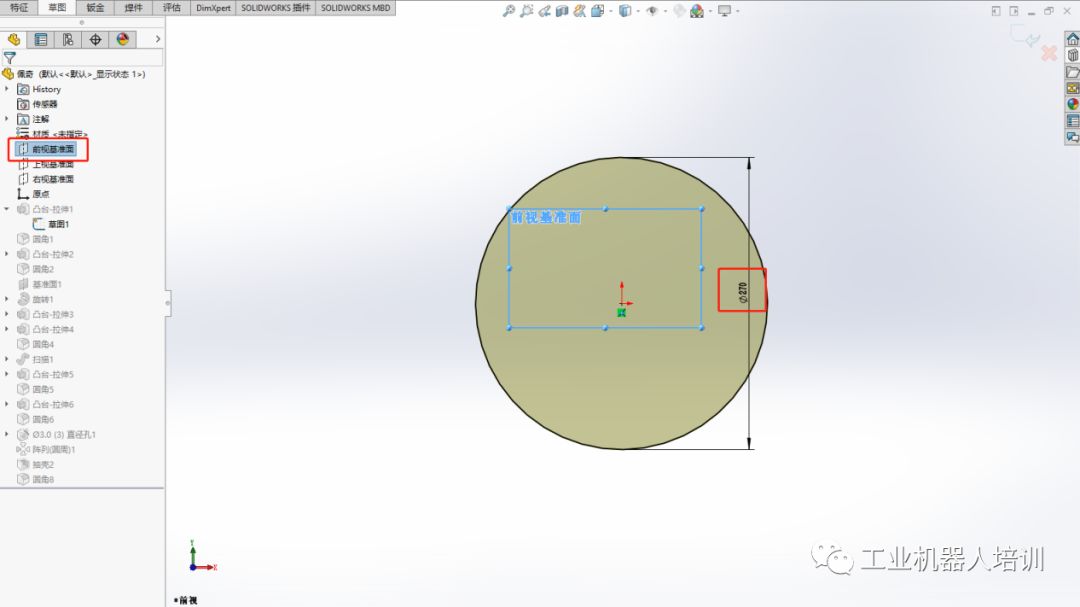Viewport: 1080px width, 607px height.
Task: Open the DimXpertManager crosshair icon
Action: pyautogui.click(x=95, y=40)
